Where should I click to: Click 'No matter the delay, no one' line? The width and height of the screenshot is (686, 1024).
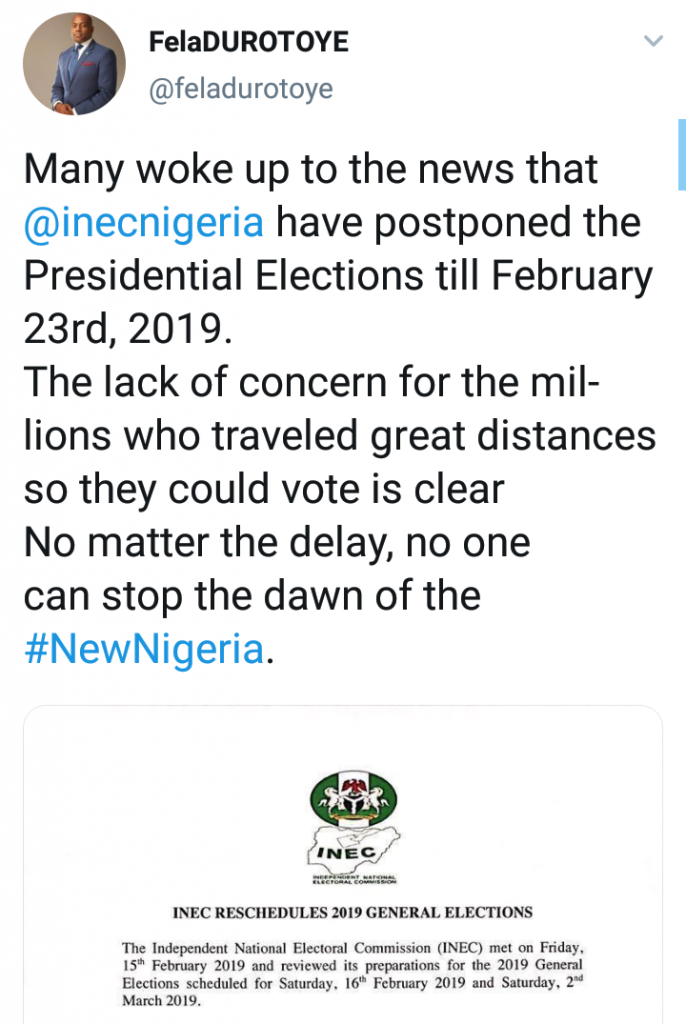(276, 543)
